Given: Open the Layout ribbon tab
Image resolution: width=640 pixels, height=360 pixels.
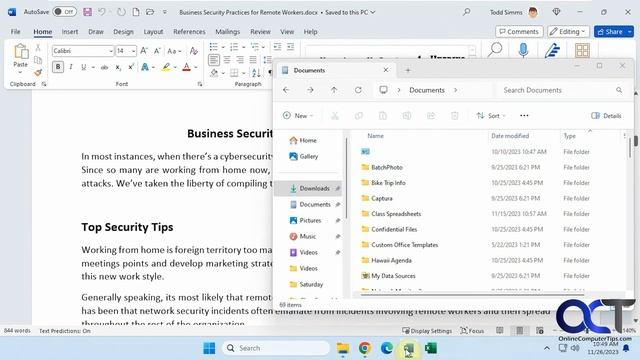Looking at the screenshot, I should tap(153, 31).
